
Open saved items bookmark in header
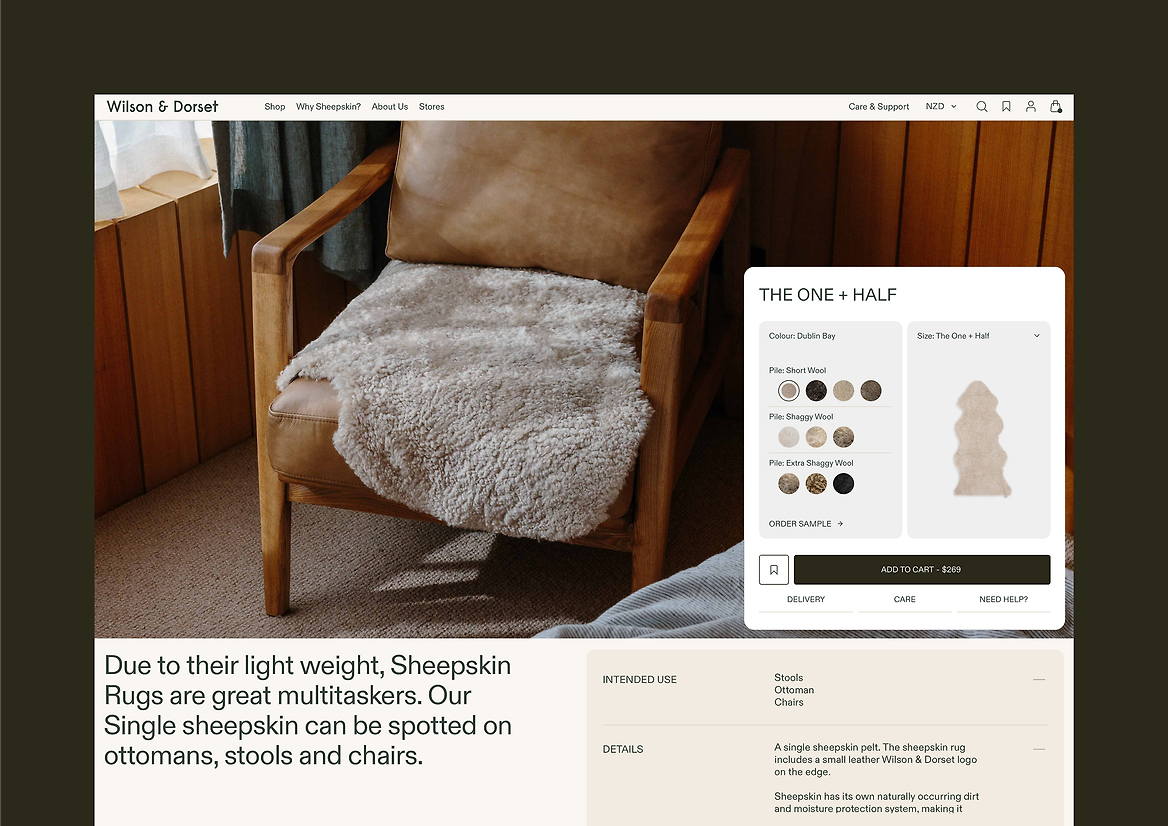1006,107
